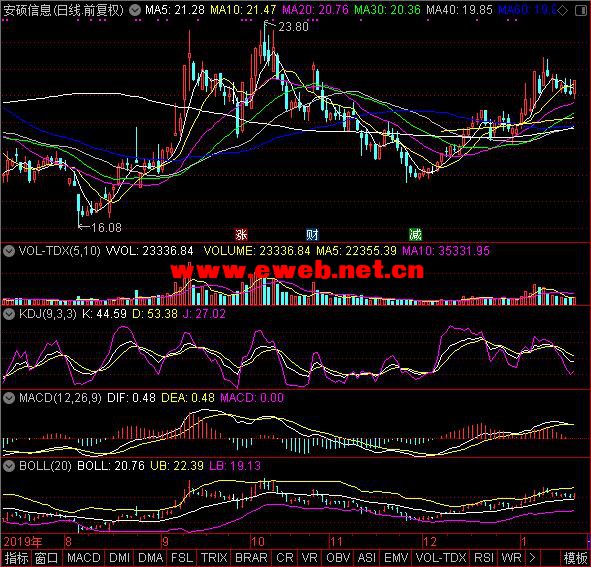The width and height of the screenshot is (591, 567).
Task: Click the month 10 marker on the time axis
Action: pos(258,542)
